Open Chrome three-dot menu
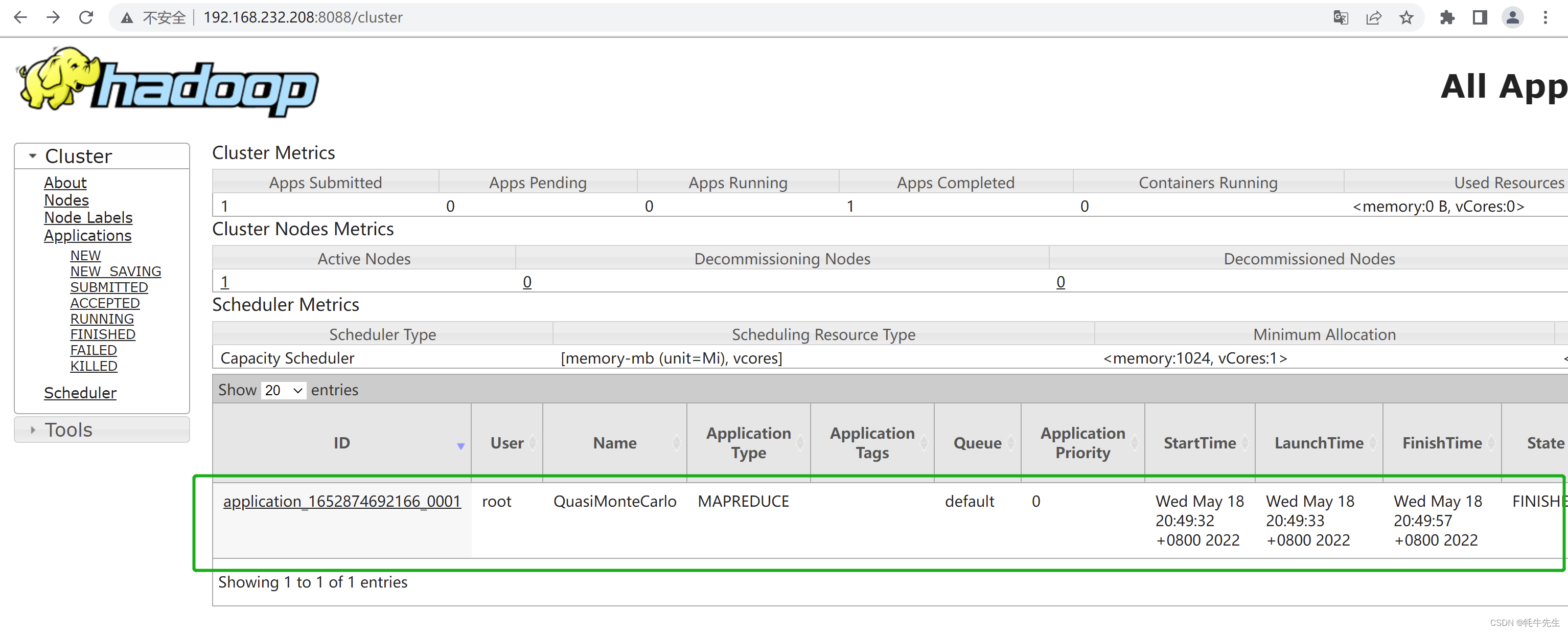1568x632 pixels. pos(1546,17)
